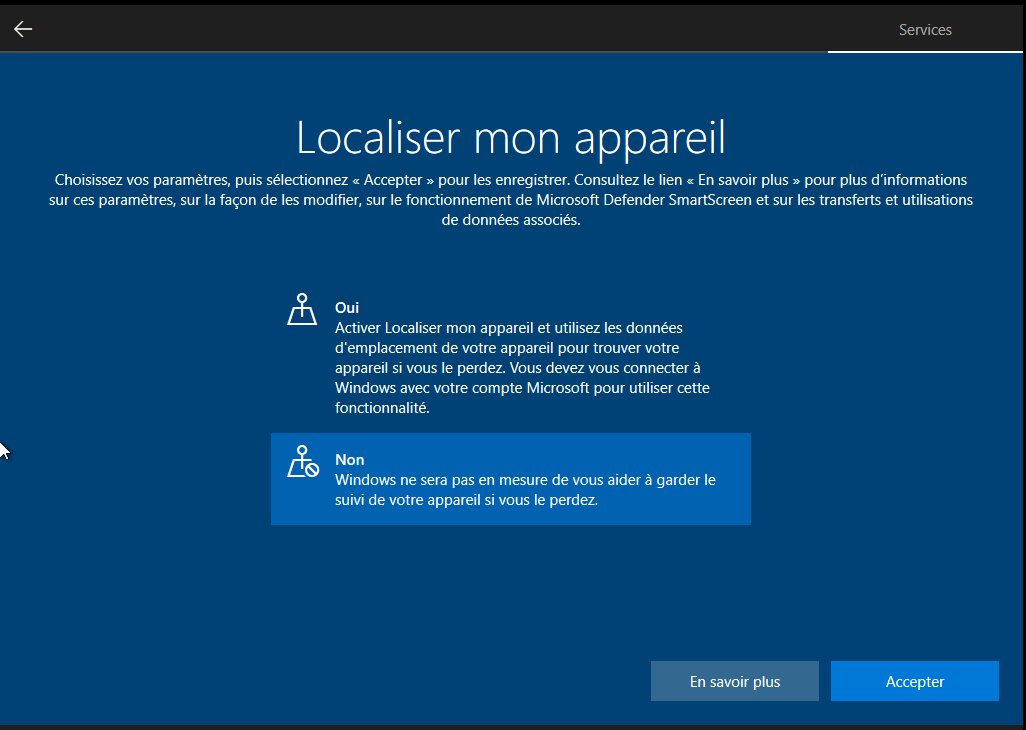Click the blocked map pin icon beside Non
This screenshot has width=1026, height=730.
(x=302, y=461)
